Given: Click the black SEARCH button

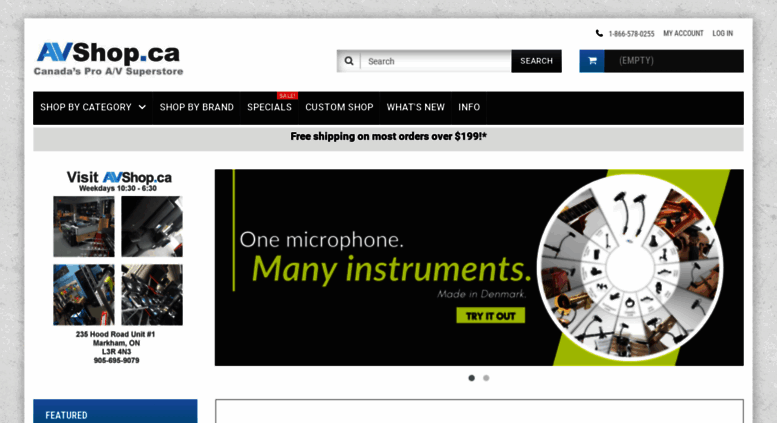Looking at the screenshot, I should (537, 61).
